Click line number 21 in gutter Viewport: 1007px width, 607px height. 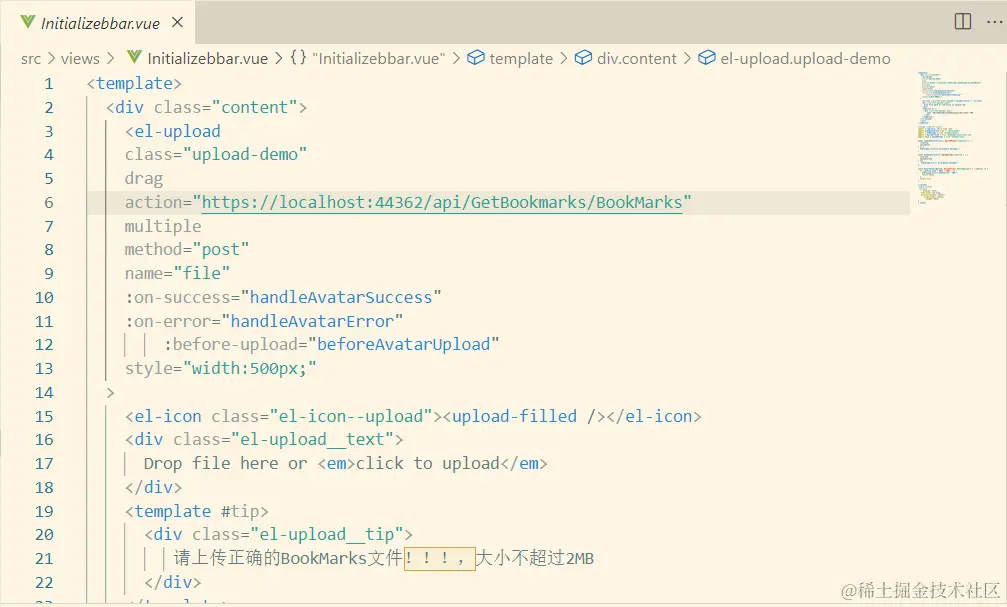(x=44, y=559)
